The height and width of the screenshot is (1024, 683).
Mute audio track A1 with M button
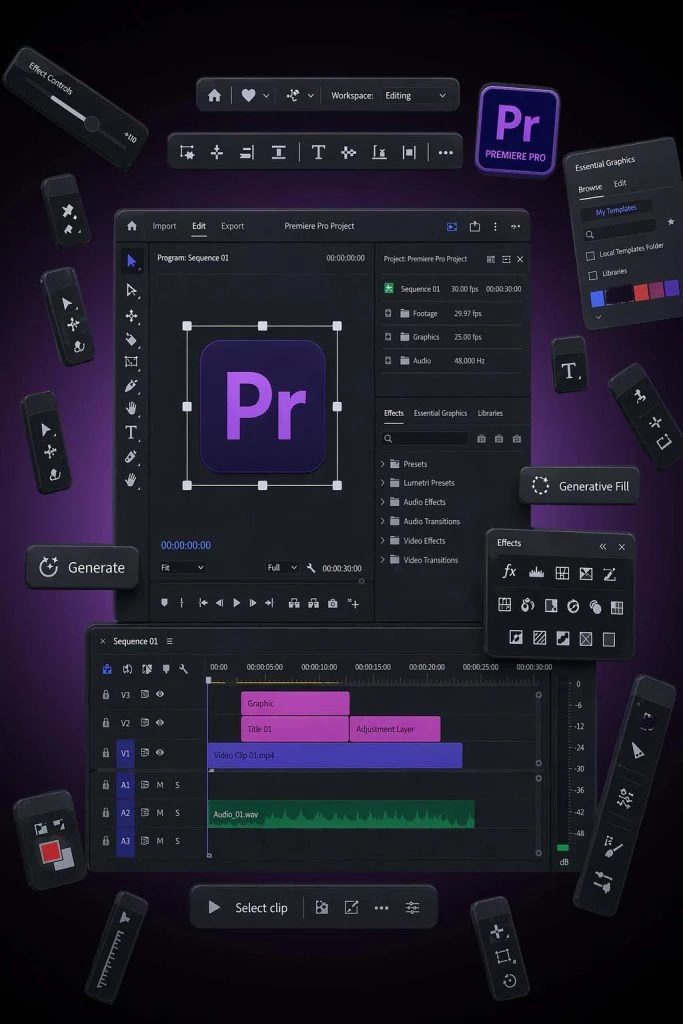click(160, 785)
